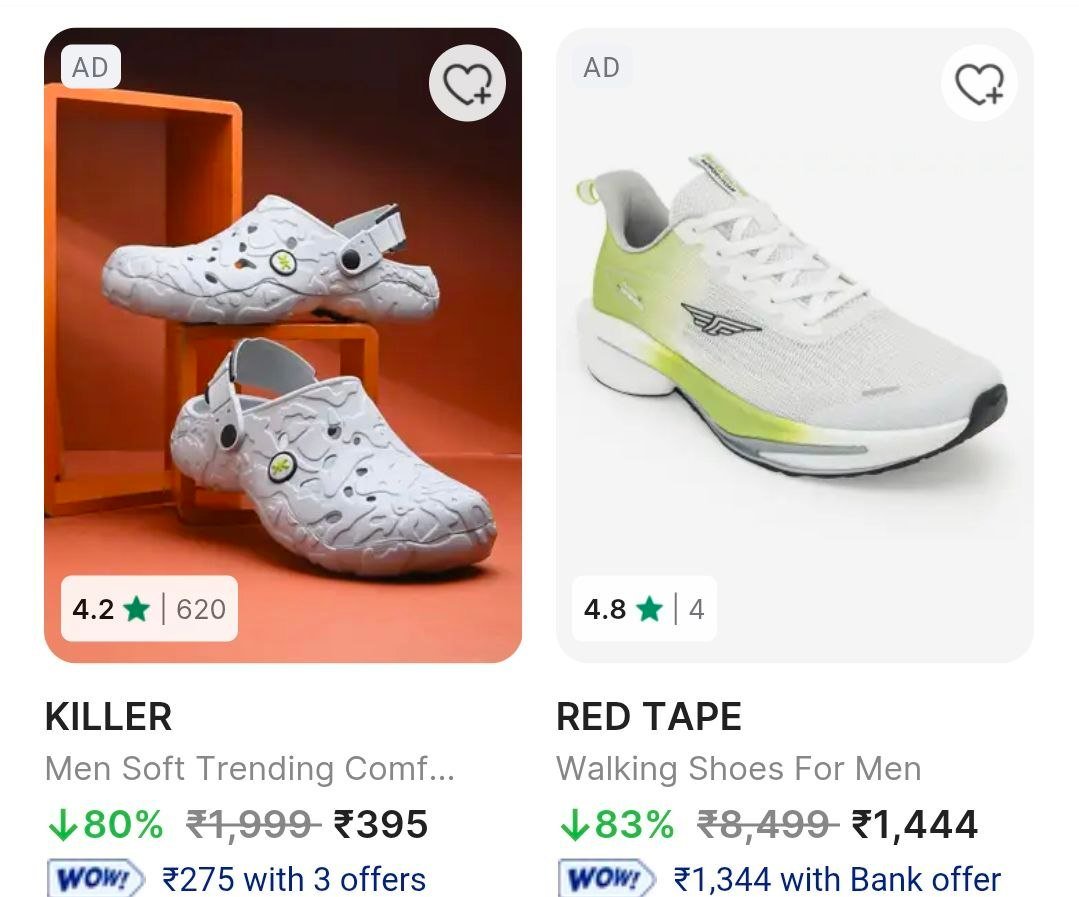
Task: Click the ₹395 discounted price
Action: pos(378,826)
